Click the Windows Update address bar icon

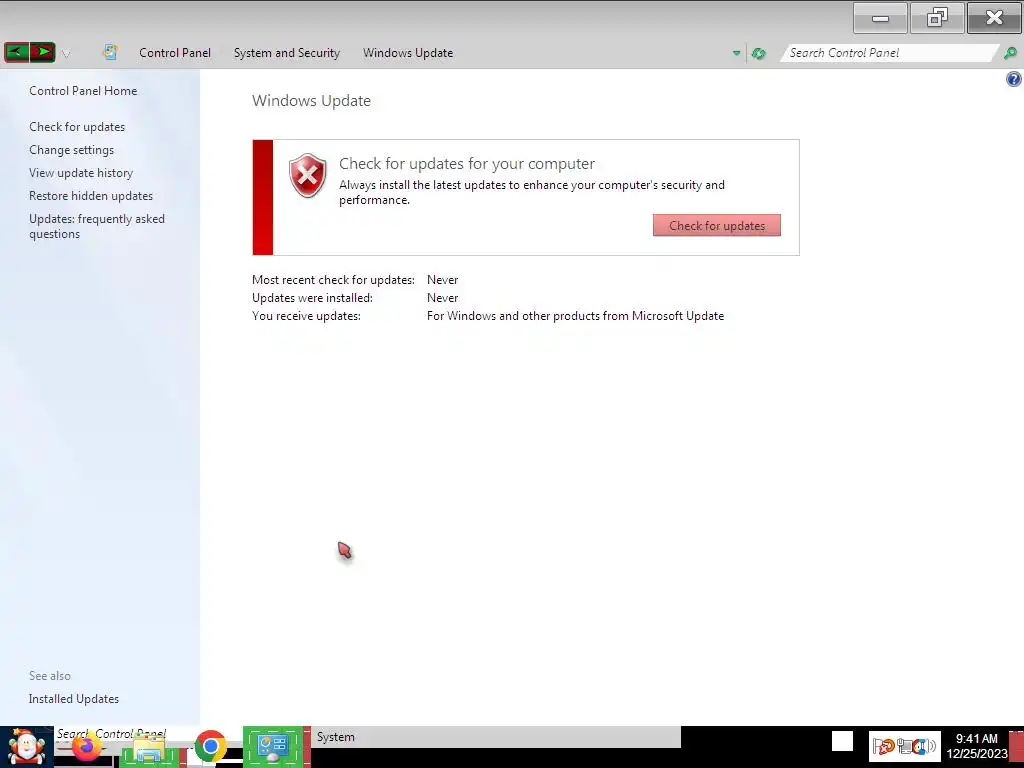(x=110, y=52)
